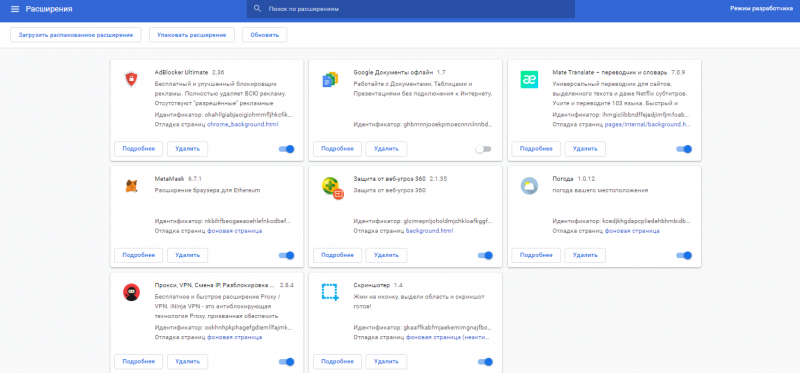Disable the Скриншотер extension toggle
The image size is (800, 373).
pos(485,362)
